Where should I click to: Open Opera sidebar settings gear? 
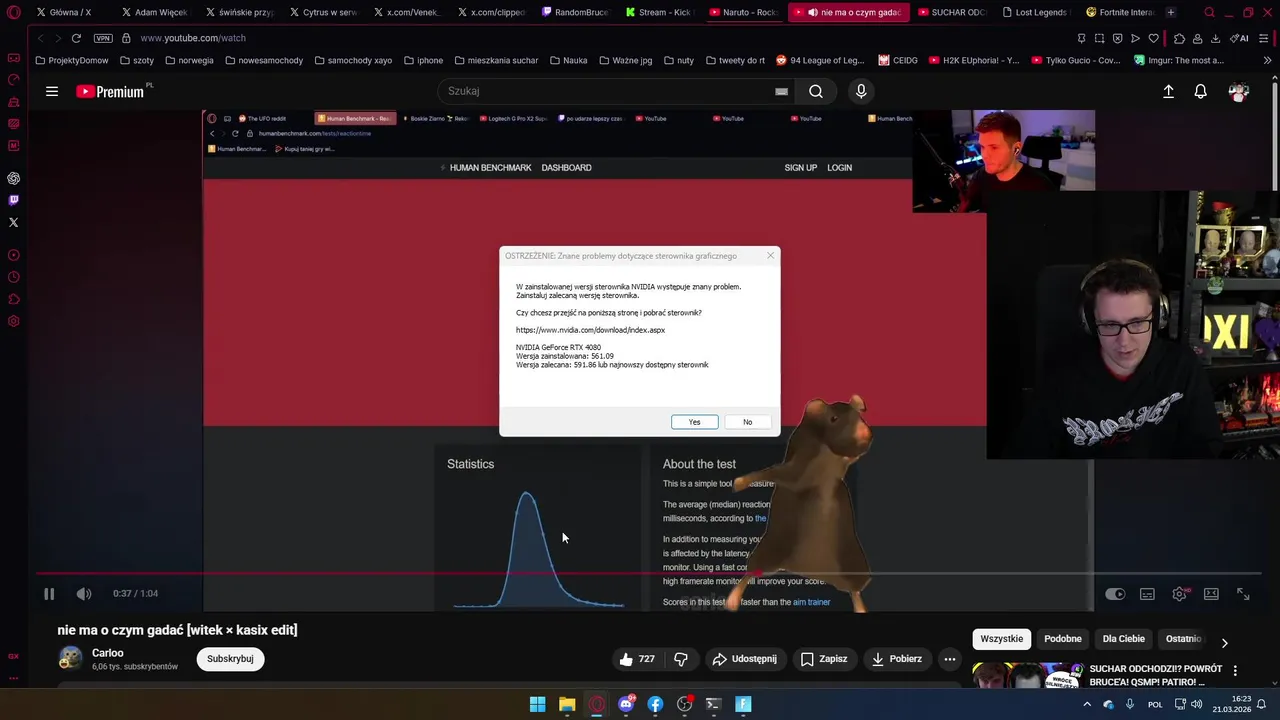(x=13, y=322)
